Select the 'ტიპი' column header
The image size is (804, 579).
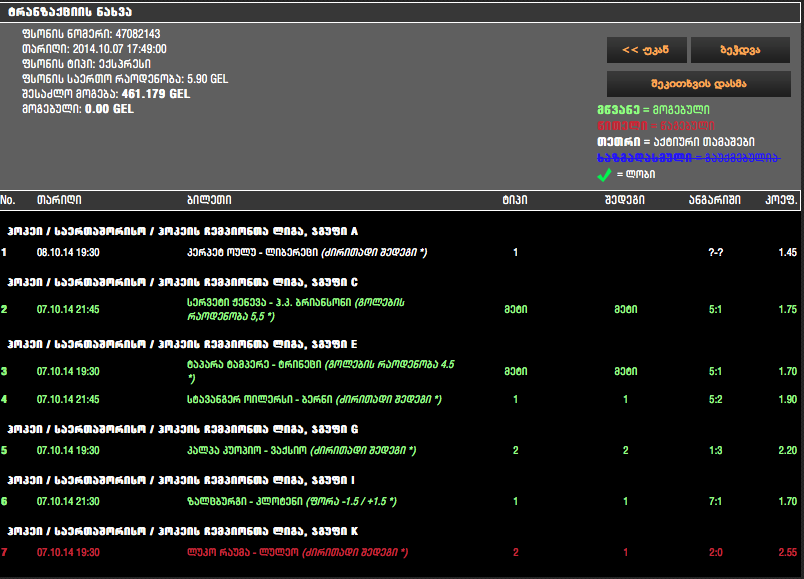515,200
